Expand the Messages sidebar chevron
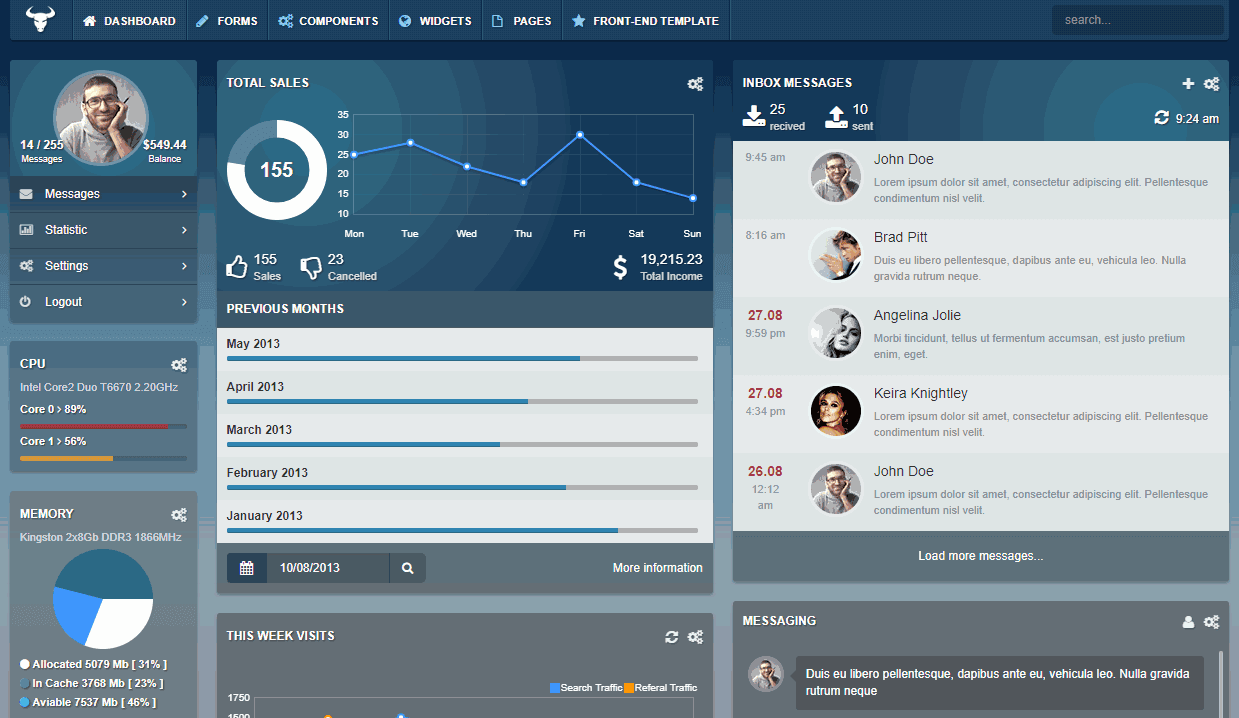The height and width of the screenshot is (718, 1239). coord(184,194)
